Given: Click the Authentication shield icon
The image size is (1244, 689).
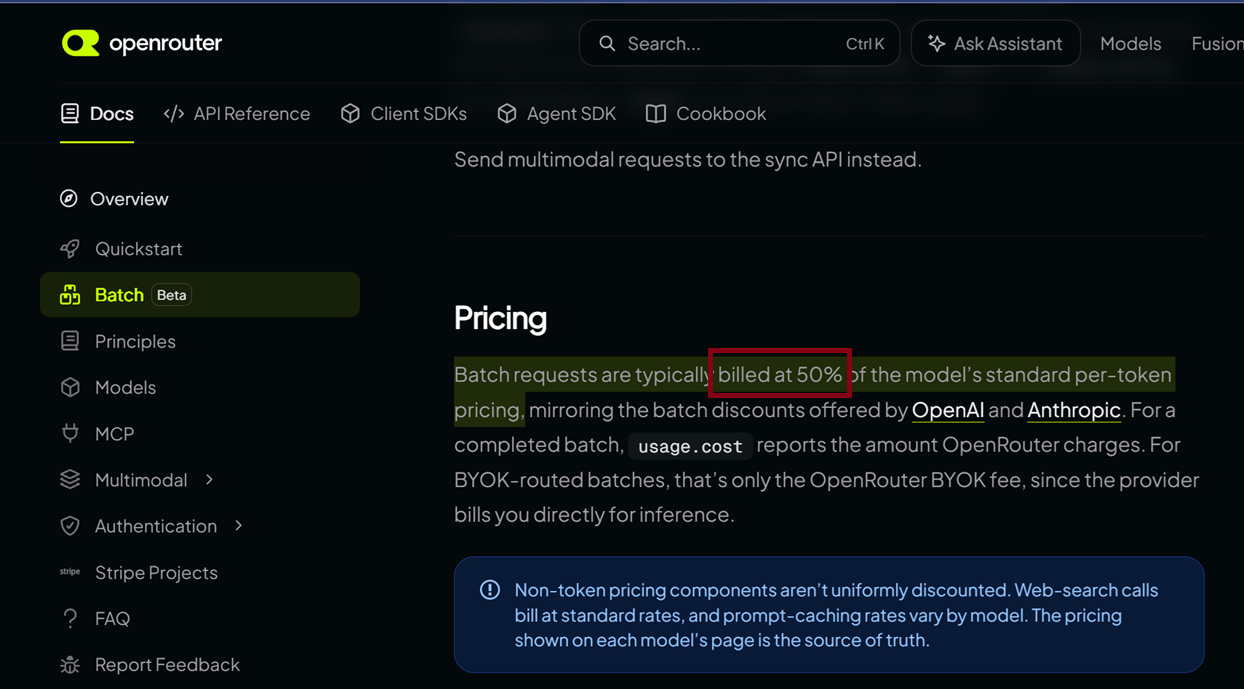Looking at the screenshot, I should pyautogui.click(x=70, y=526).
